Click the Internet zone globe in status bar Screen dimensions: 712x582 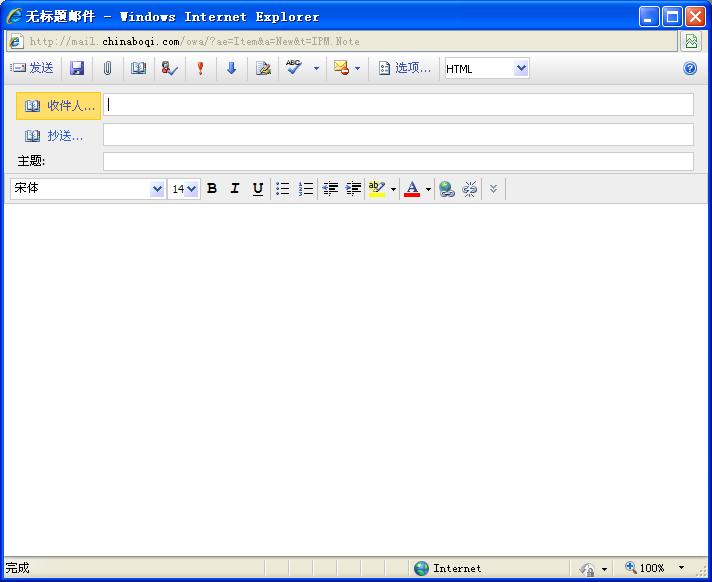point(421,568)
